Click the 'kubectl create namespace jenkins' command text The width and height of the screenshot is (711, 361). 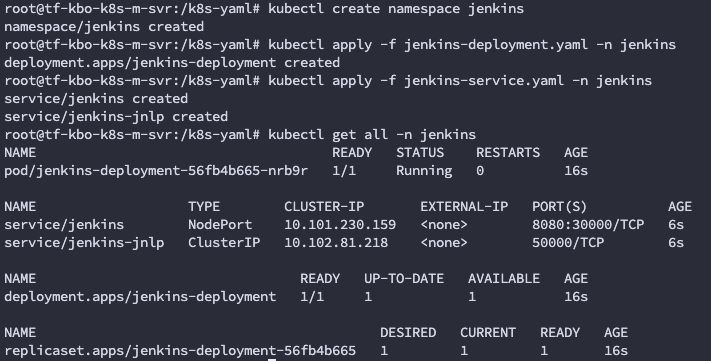[396, 9]
